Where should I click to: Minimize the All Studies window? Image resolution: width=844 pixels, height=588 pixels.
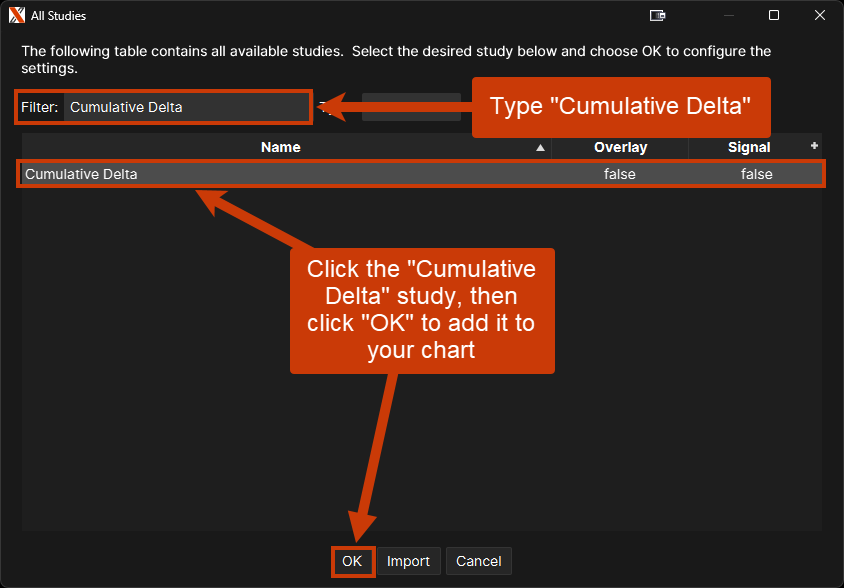pos(727,15)
